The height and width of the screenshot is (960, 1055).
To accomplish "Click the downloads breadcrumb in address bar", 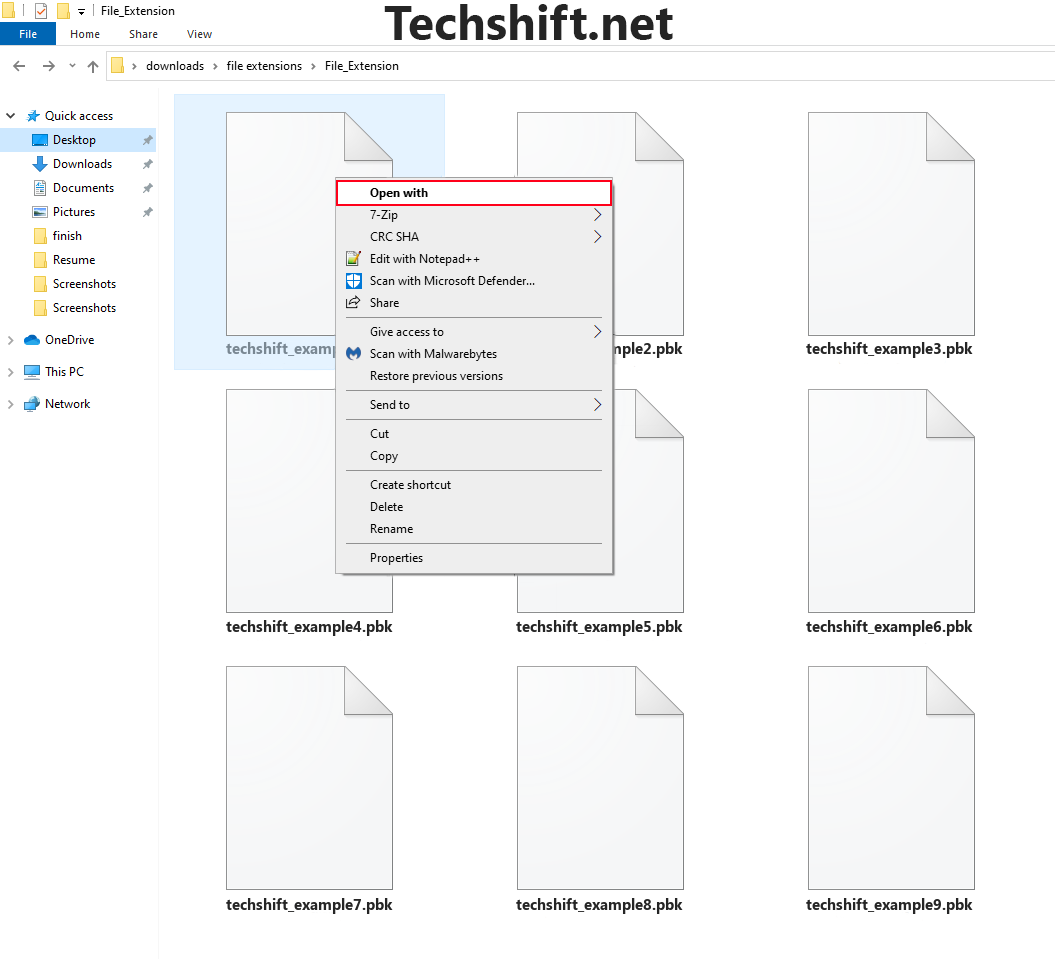I will click(x=174, y=66).
